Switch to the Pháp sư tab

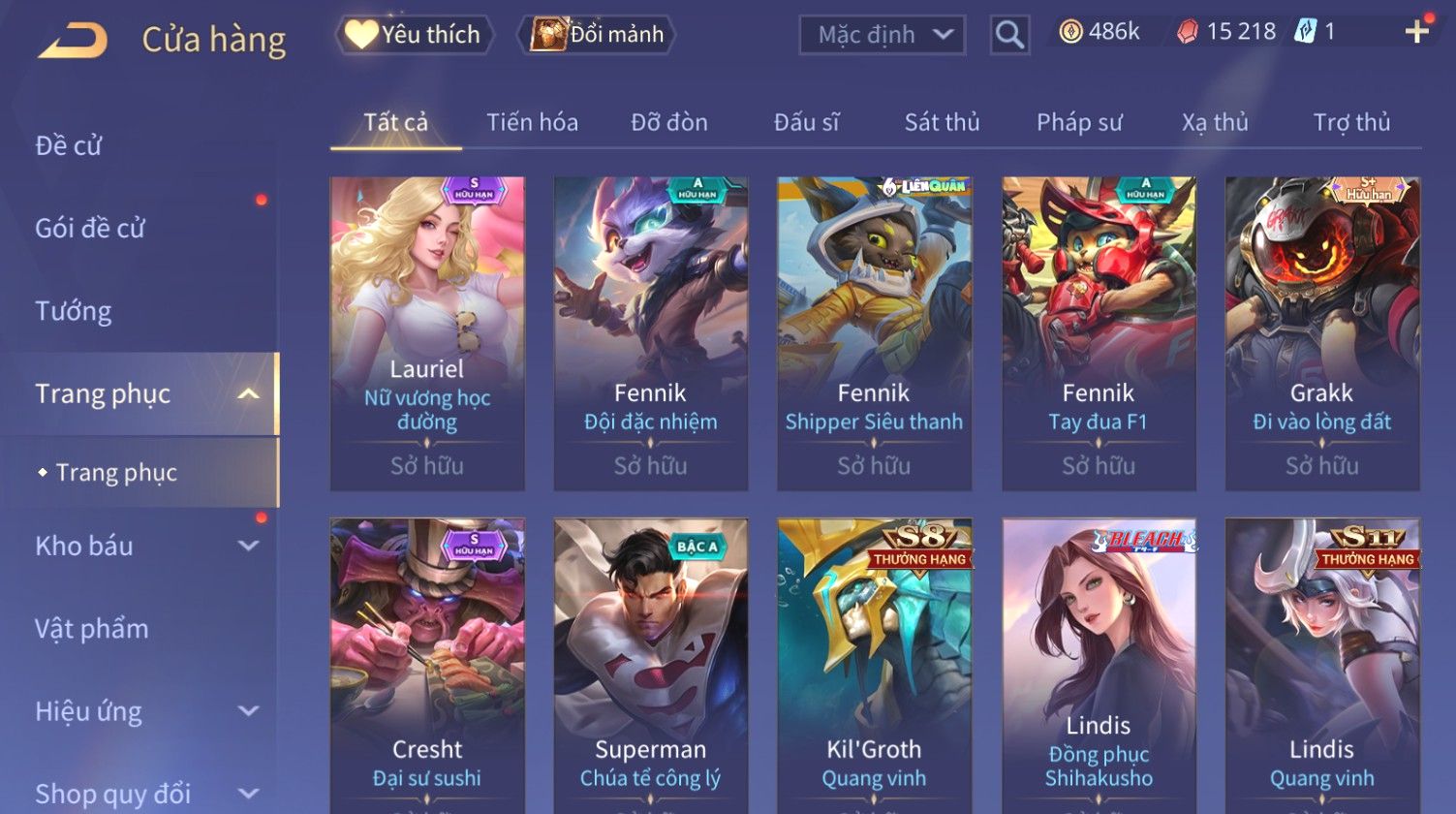1079,123
